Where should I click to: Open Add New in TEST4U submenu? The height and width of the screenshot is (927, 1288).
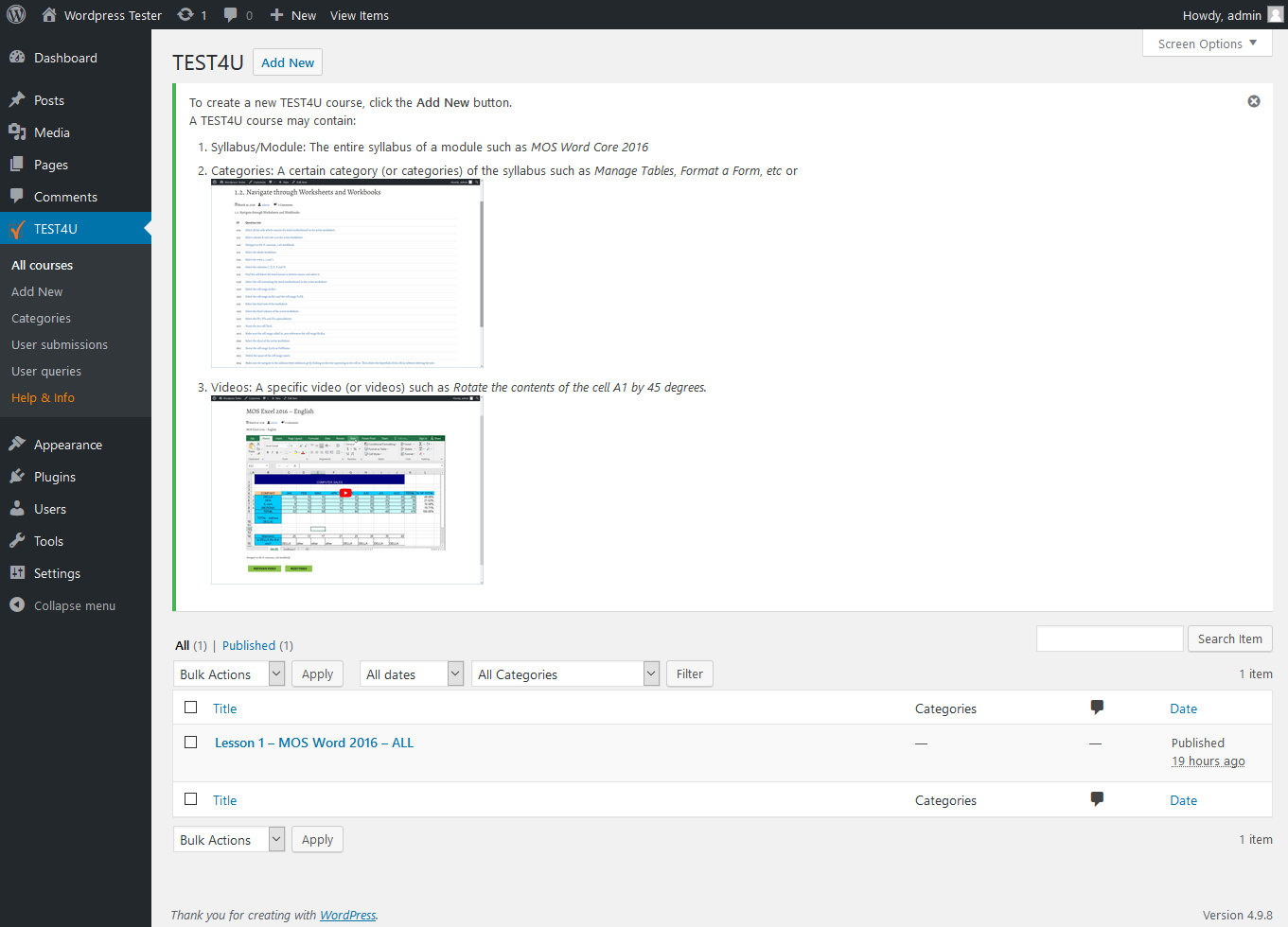37,291
